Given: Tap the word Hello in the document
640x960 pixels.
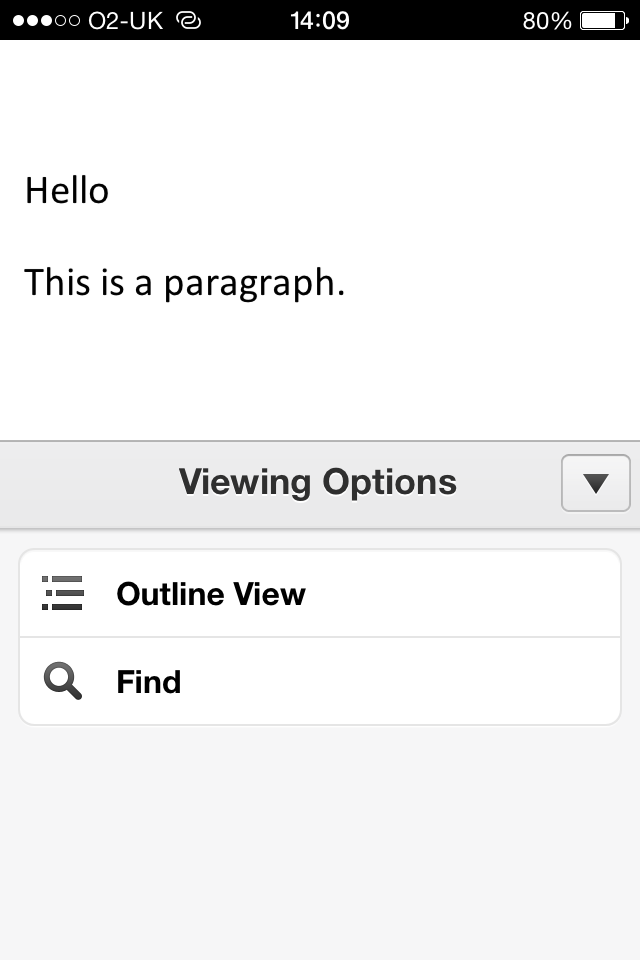Looking at the screenshot, I should click(x=67, y=190).
